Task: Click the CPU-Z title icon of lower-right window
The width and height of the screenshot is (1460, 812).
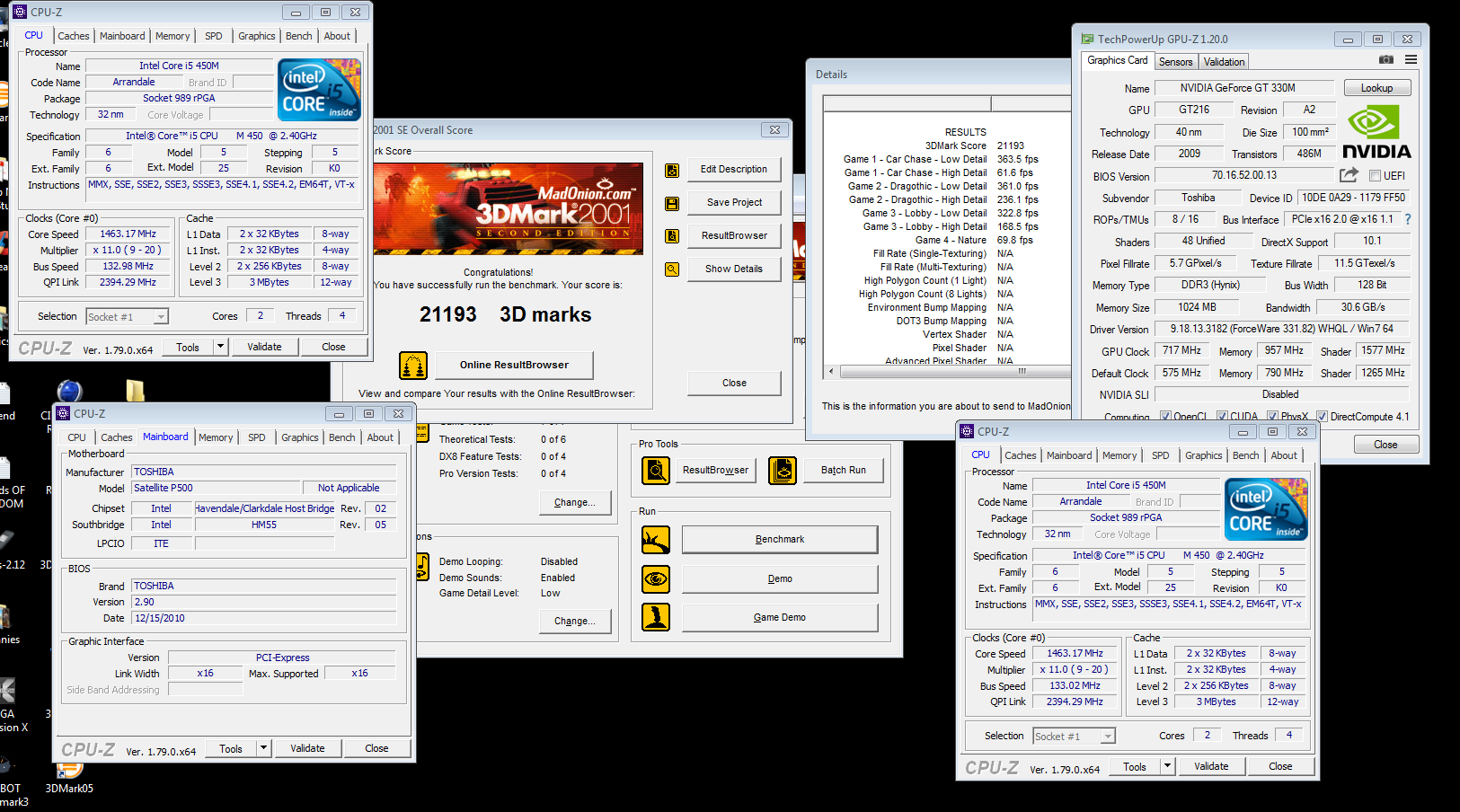Action: click(968, 431)
